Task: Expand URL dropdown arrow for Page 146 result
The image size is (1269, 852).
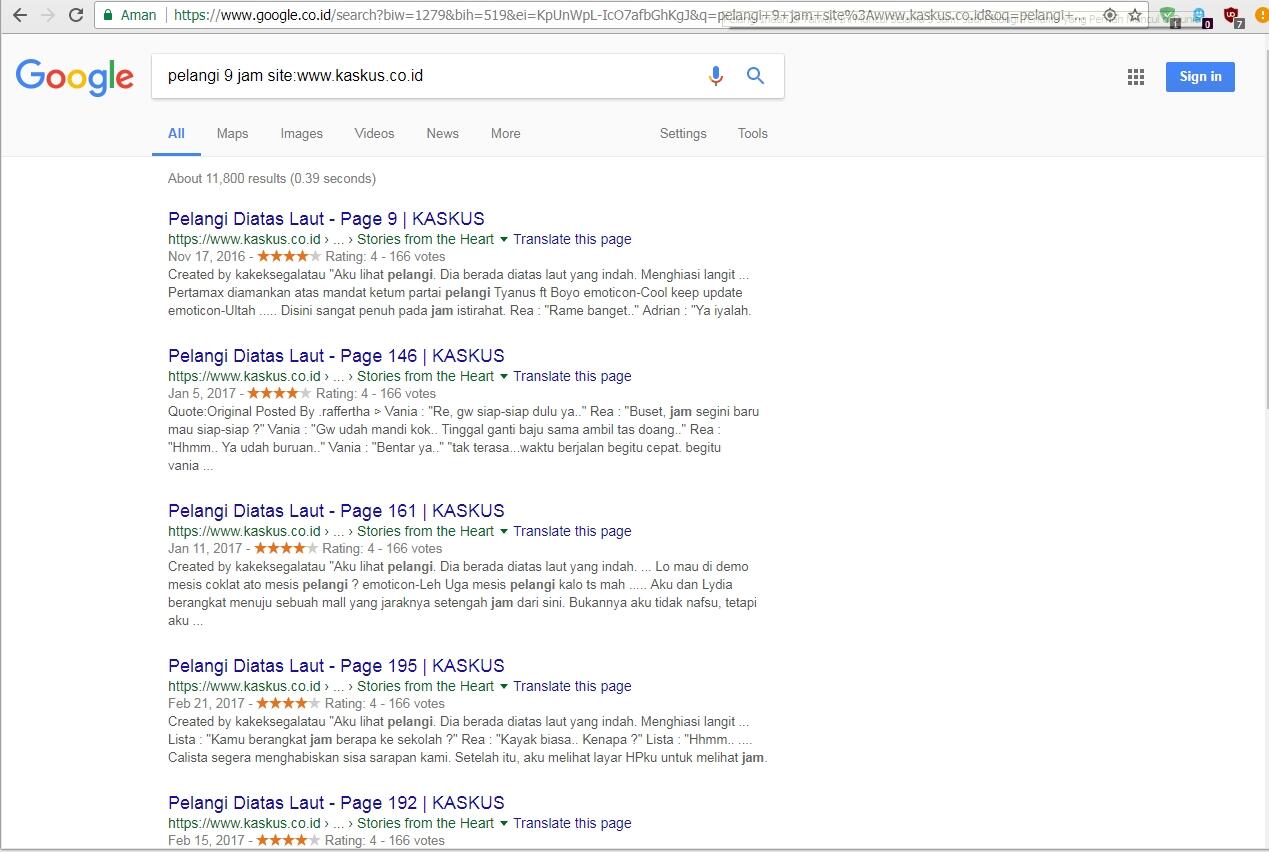Action: click(x=504, y=376)
